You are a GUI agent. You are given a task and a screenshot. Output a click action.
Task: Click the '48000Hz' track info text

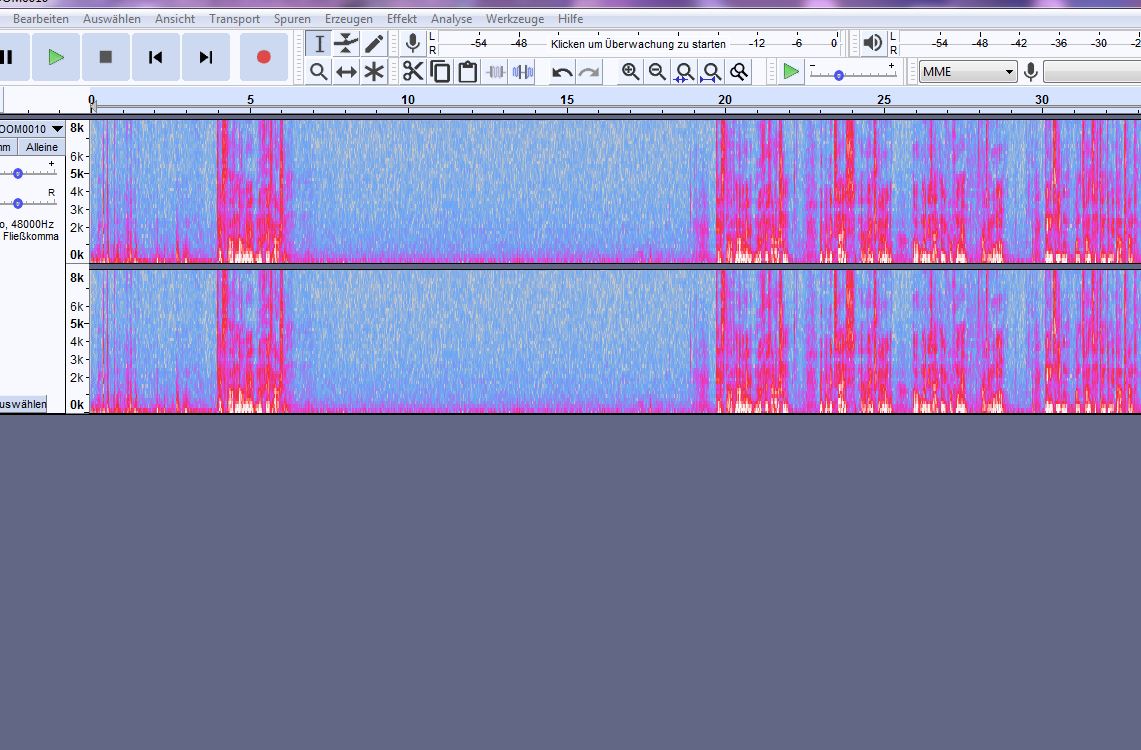coord(32,224)
